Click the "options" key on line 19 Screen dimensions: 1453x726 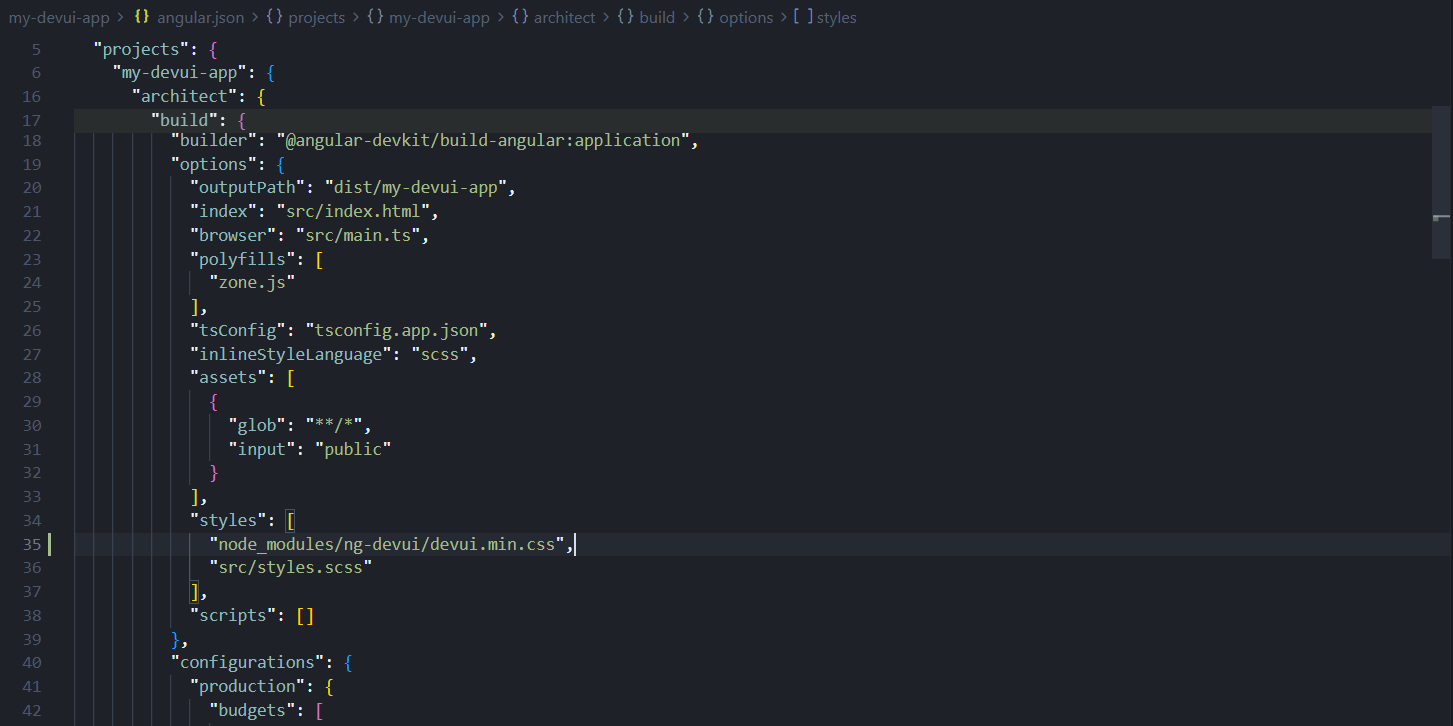[214, 164]
